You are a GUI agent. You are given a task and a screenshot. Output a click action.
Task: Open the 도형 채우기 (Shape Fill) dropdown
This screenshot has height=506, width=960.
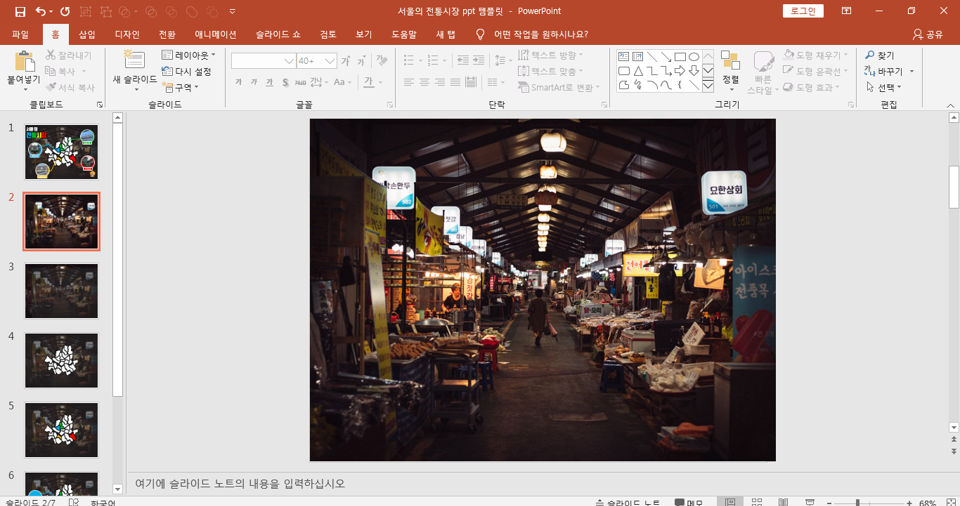pos(817,55)
